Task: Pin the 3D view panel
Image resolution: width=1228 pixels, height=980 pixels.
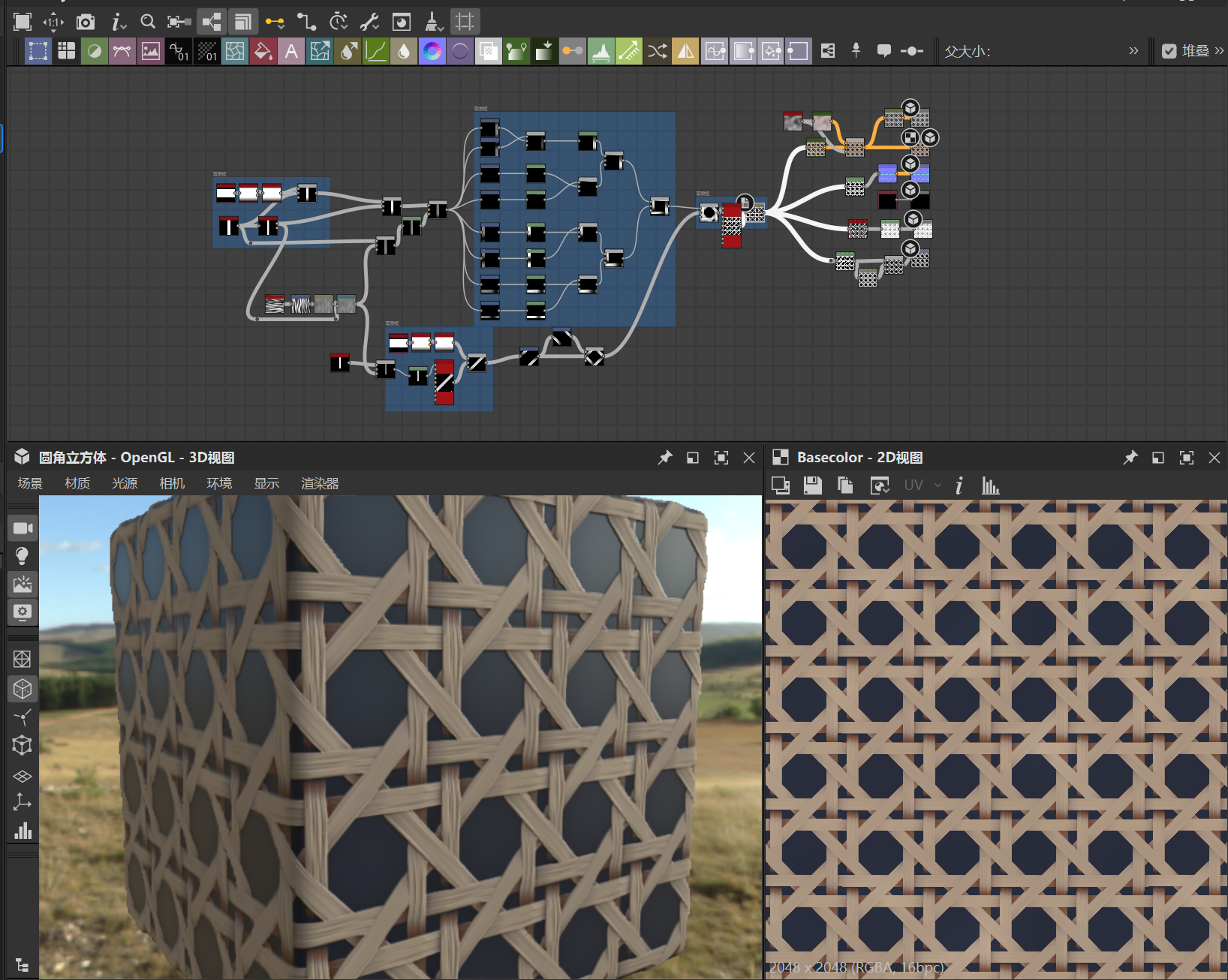Action: click(665, 458)
